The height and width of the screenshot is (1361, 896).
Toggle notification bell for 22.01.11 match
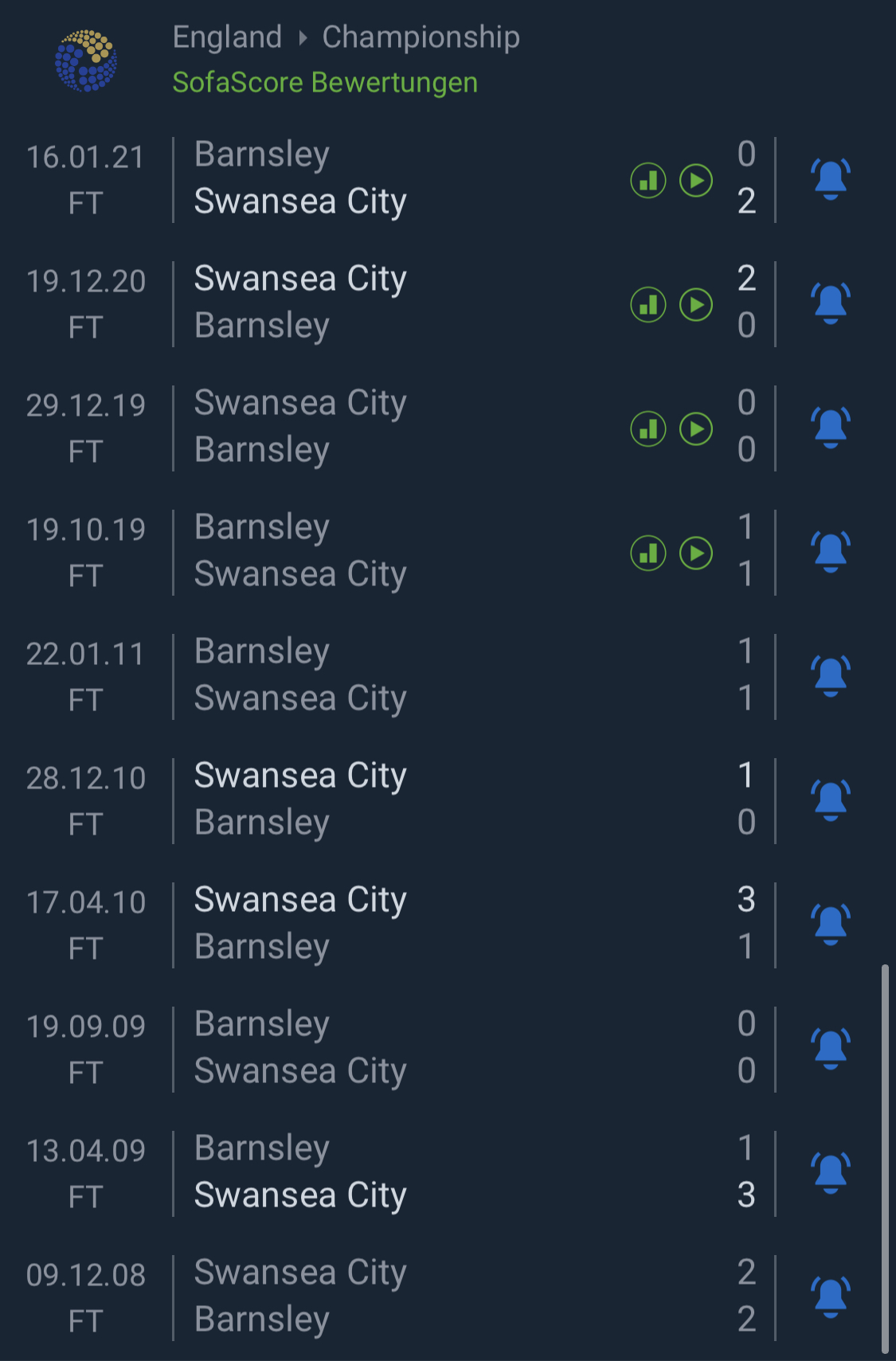click(x=831, y=676)
